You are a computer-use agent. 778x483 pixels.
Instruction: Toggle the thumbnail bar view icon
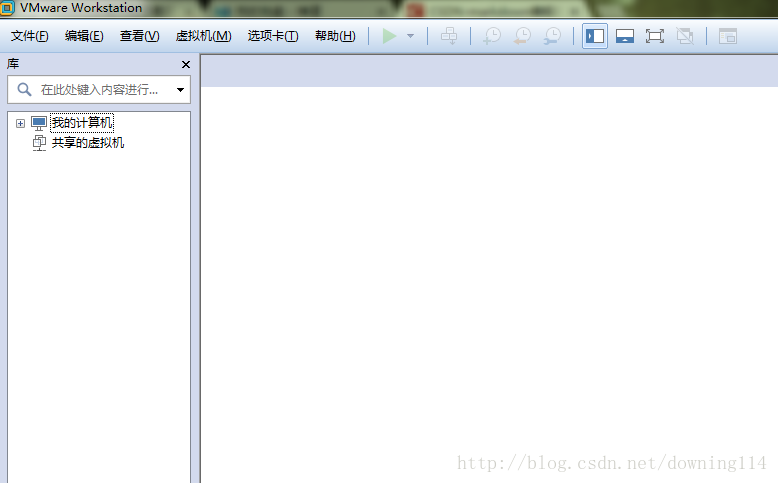tap(625, 36)
